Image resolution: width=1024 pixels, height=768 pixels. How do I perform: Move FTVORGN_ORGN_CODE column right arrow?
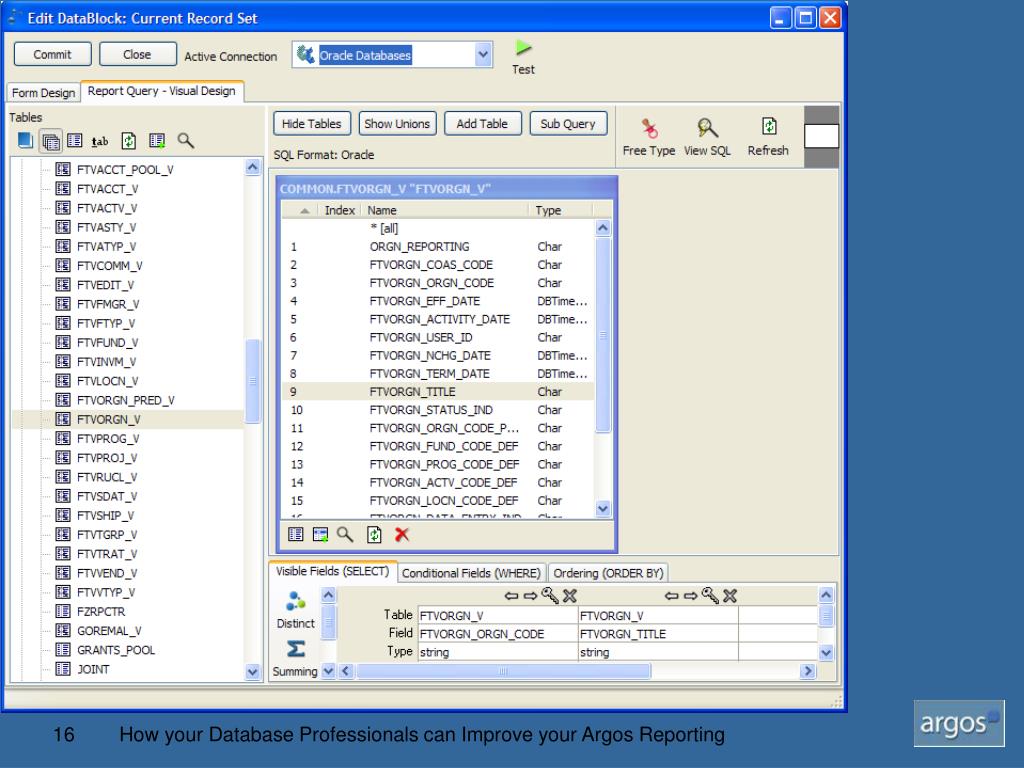(530, 596)
